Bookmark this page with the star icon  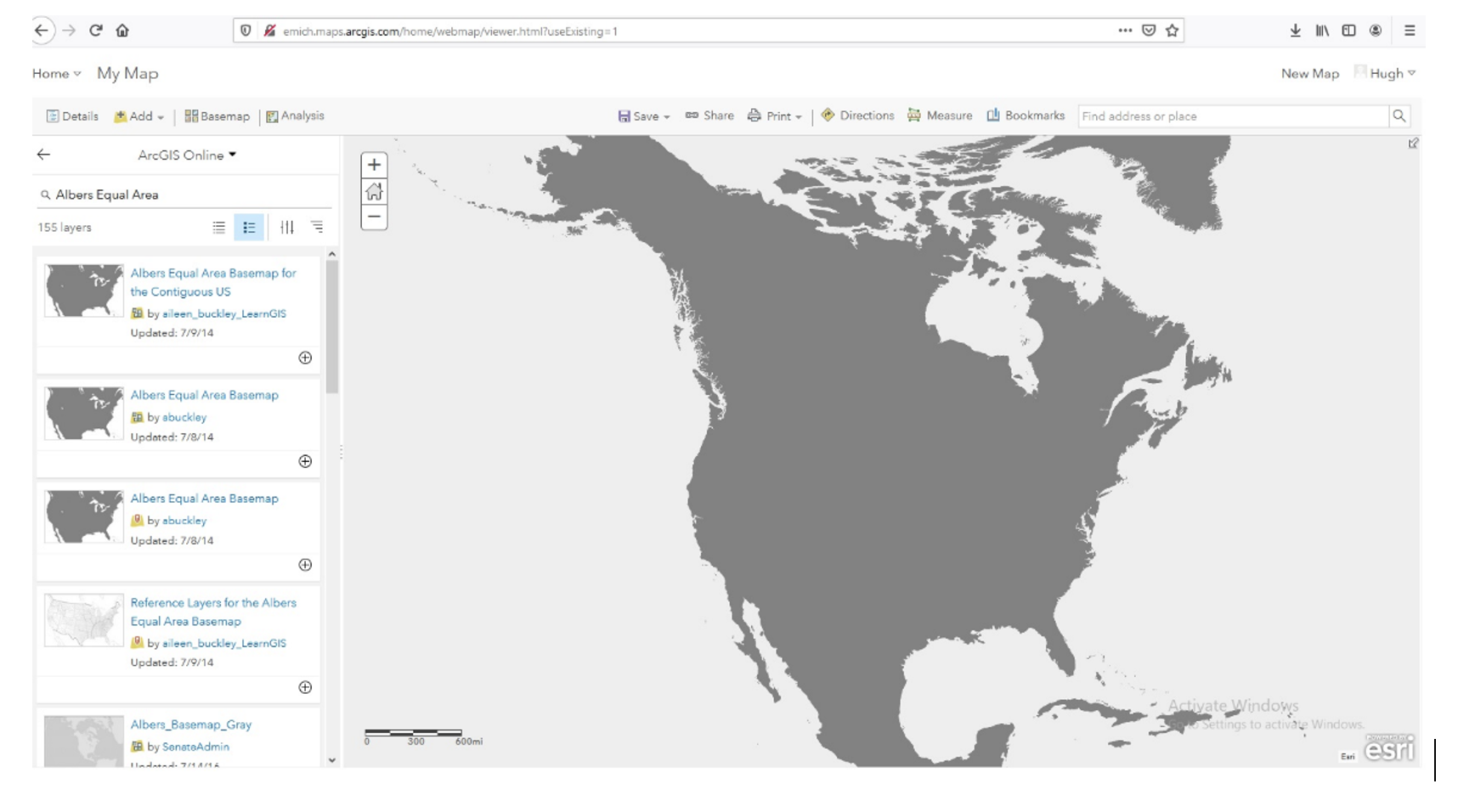pyautogui.click(x=1173, y=31)
